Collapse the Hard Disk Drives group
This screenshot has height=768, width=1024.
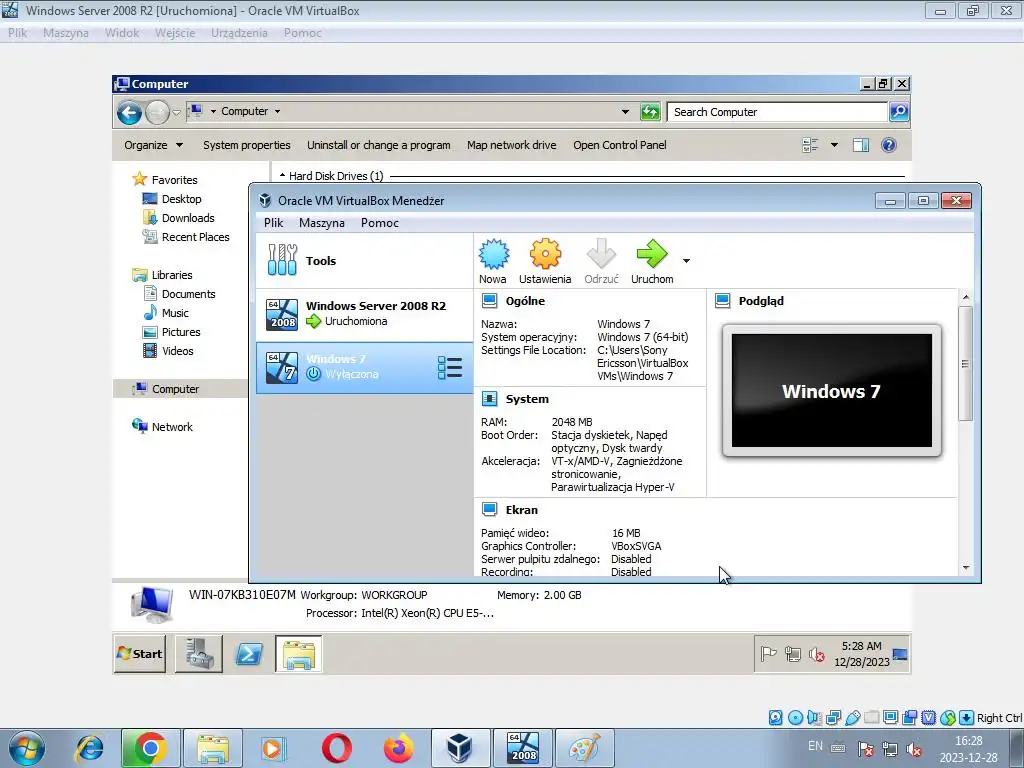click(x=283, y=176)
